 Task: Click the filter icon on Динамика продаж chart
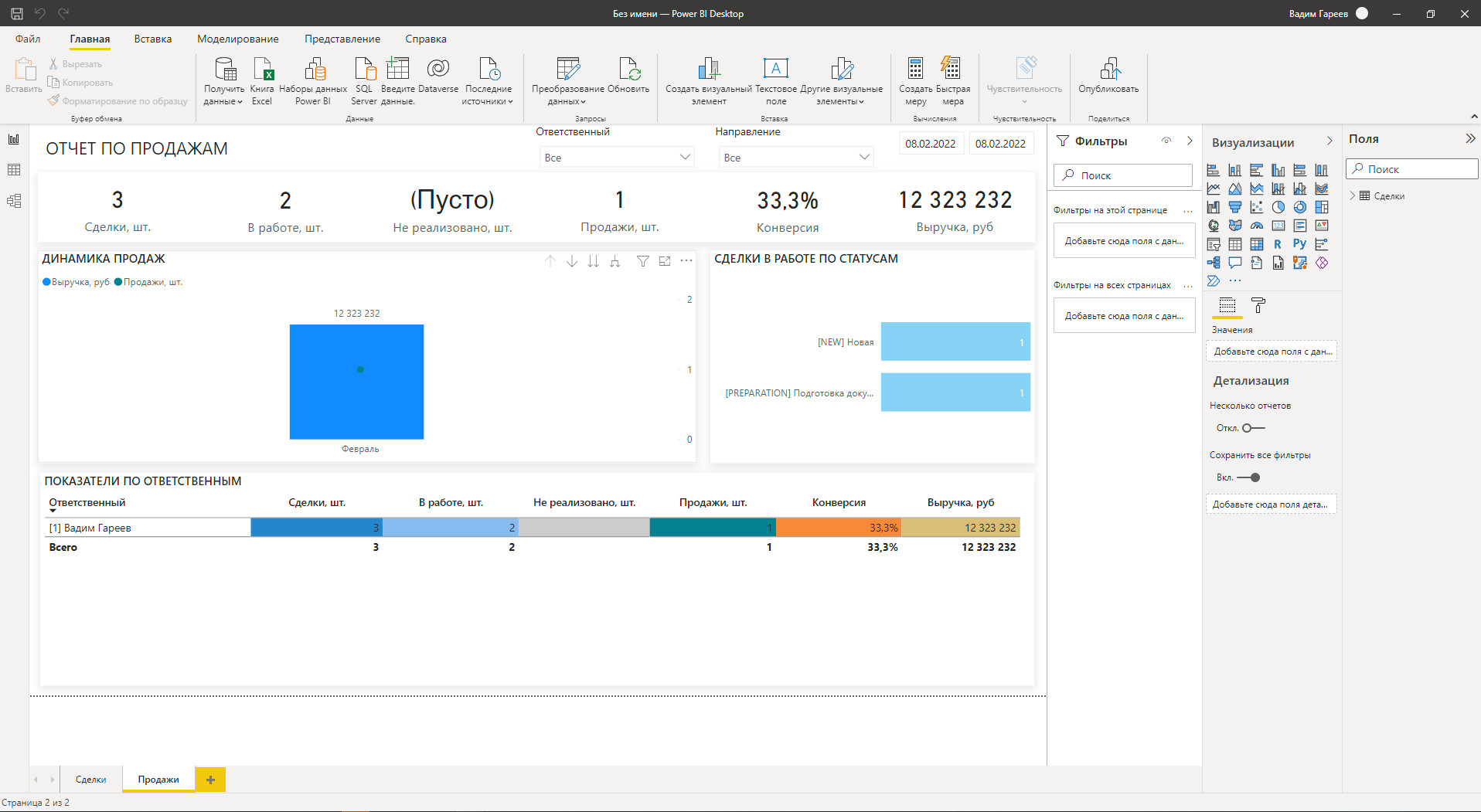tap(642, 262)
